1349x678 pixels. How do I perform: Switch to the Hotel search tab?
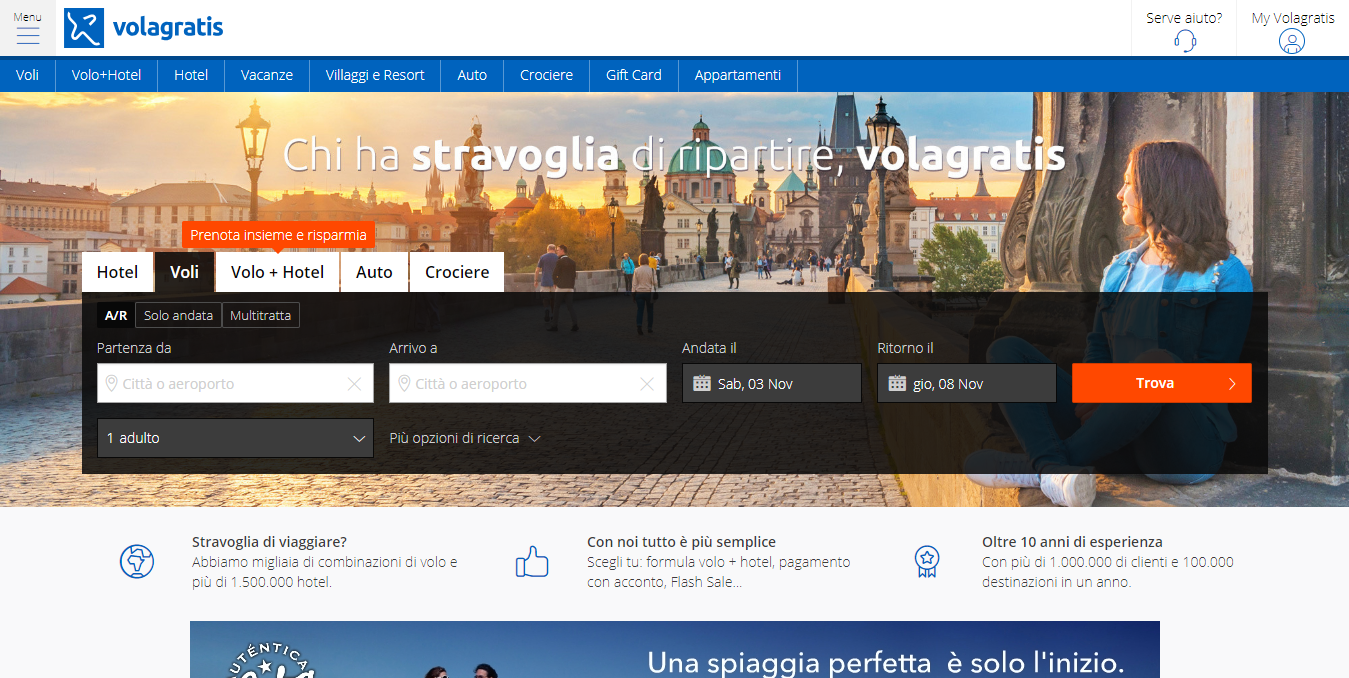click(117, 272)
